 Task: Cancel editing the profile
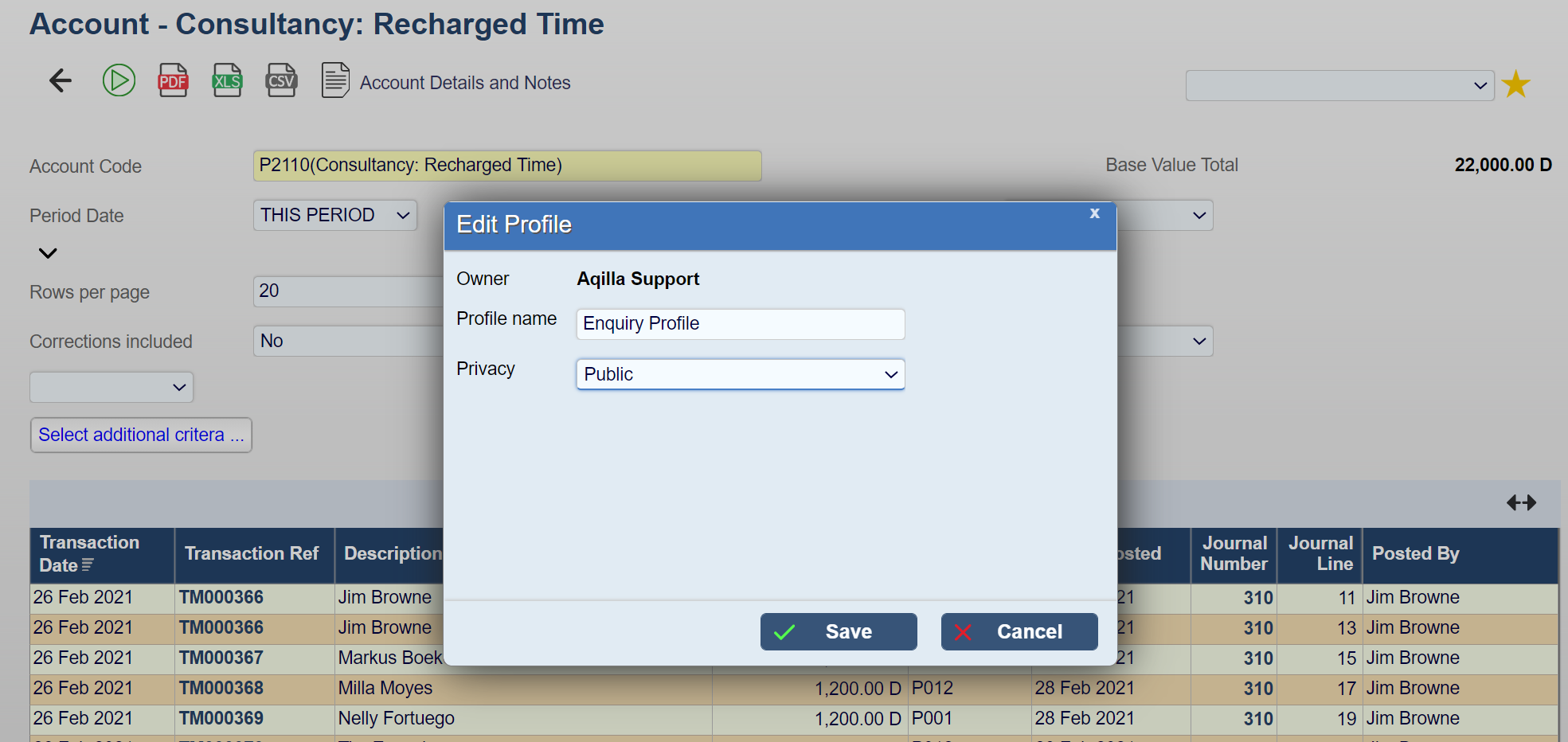tap(1019, 631)
